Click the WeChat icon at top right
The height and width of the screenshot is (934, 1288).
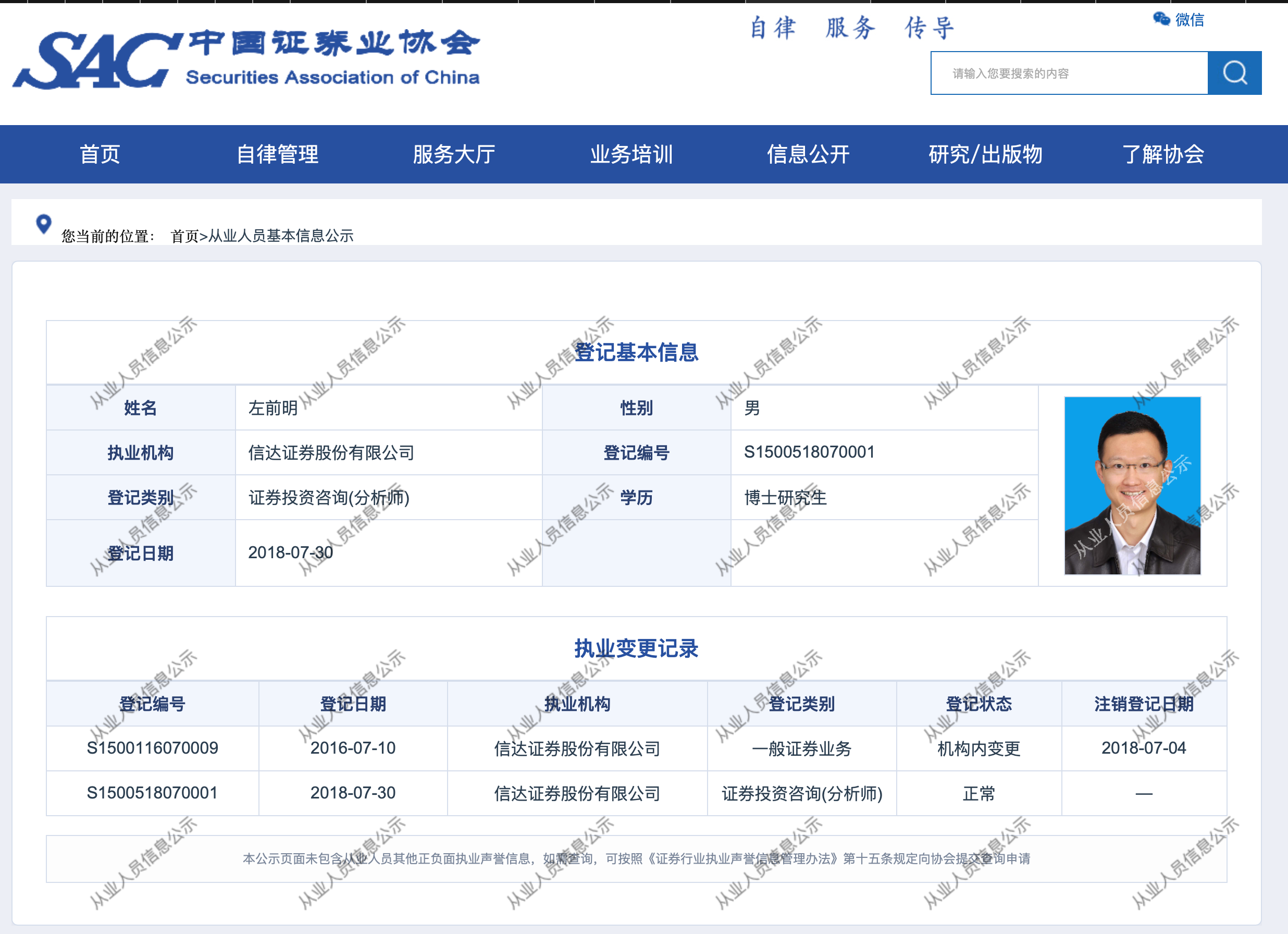[x=1161, y=19]
